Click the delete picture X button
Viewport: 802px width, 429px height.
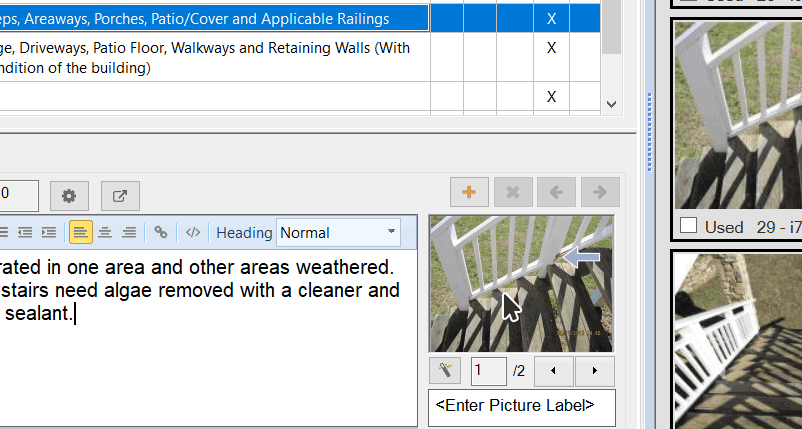[x=512, y=192]
